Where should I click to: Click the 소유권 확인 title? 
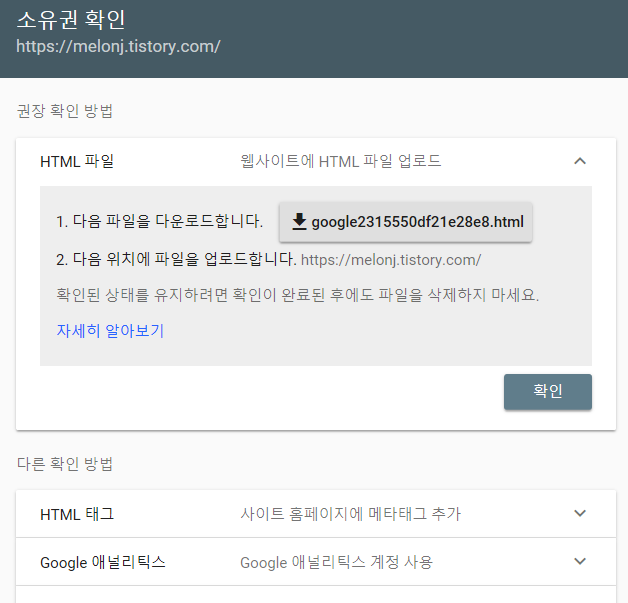pos(71,20)
